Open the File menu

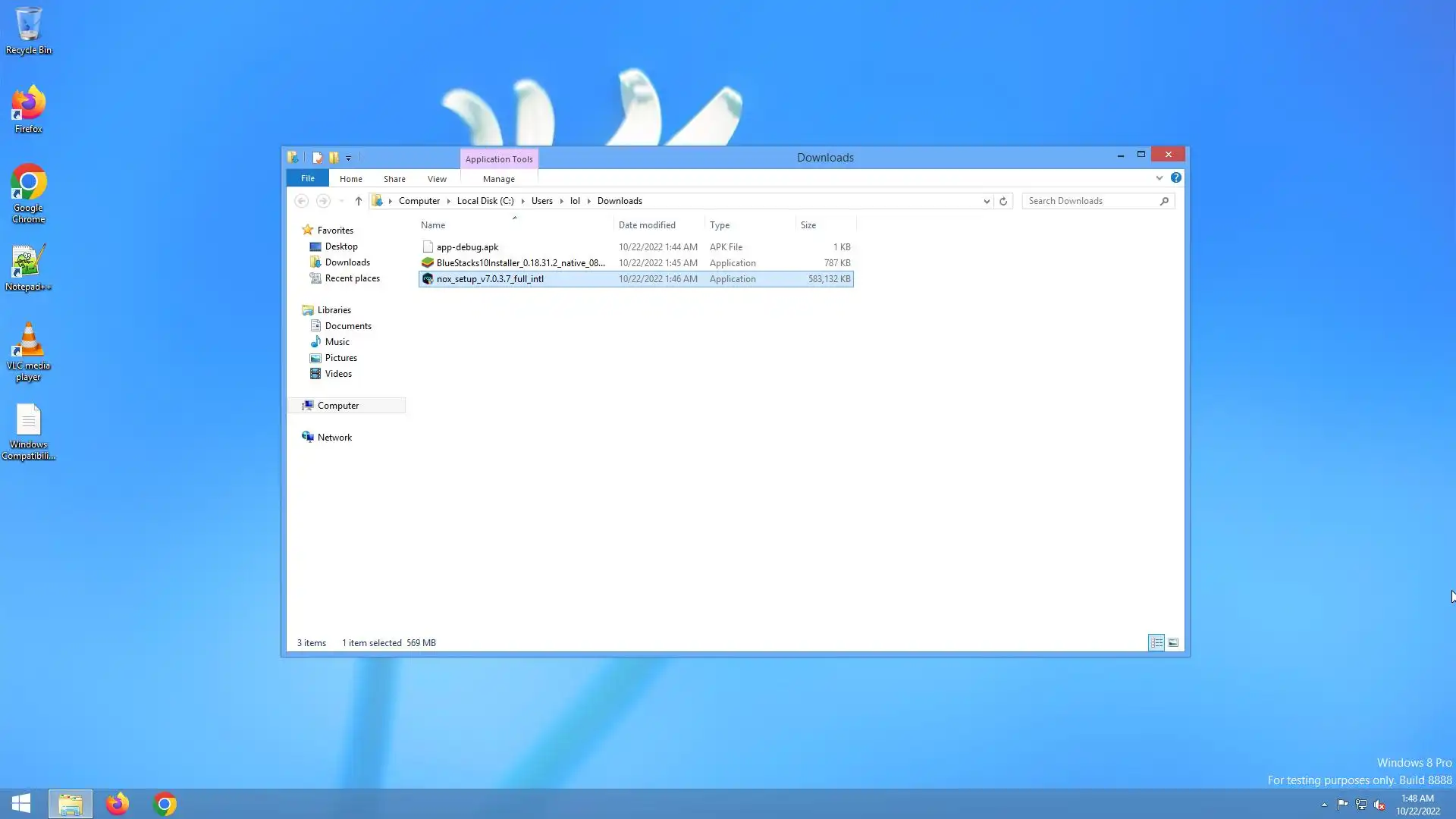pyautogui.click(x=307, y=178)
